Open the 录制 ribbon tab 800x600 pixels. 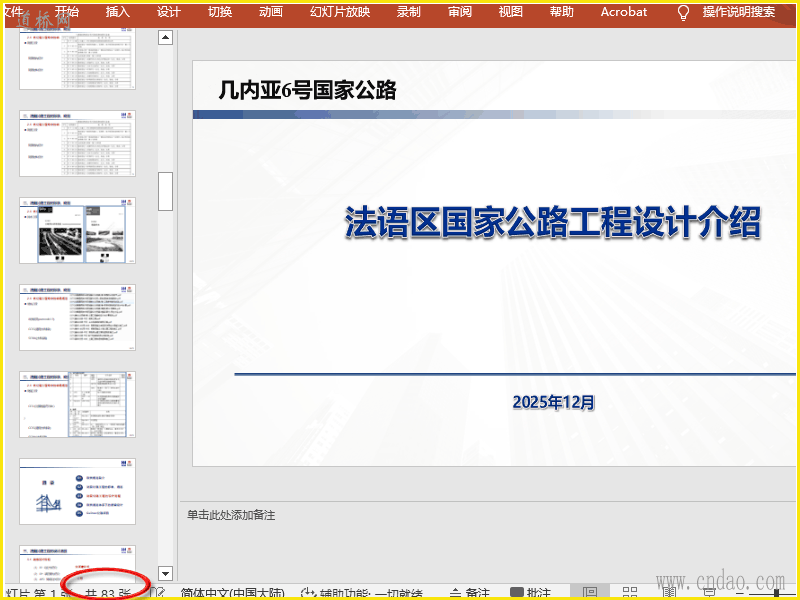click(409, 11)
